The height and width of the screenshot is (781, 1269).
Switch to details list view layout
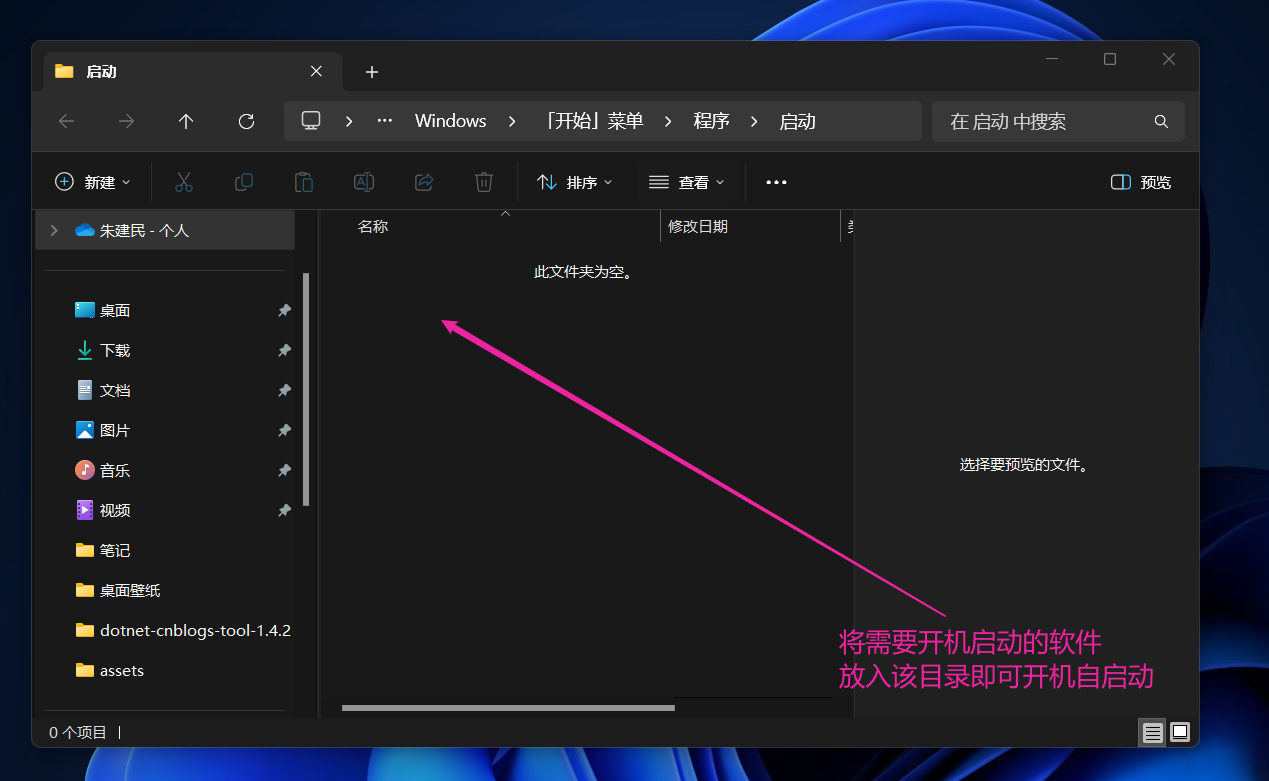1152,733
